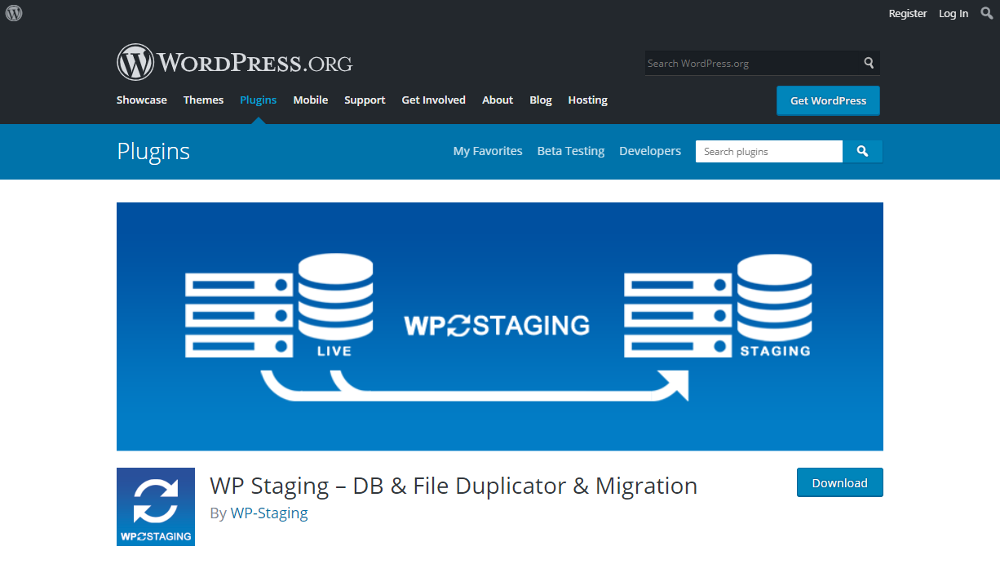Open the Mobile menu item
Image resolution: width=1000 pixels, height=564 pixels.
point(311,100)
